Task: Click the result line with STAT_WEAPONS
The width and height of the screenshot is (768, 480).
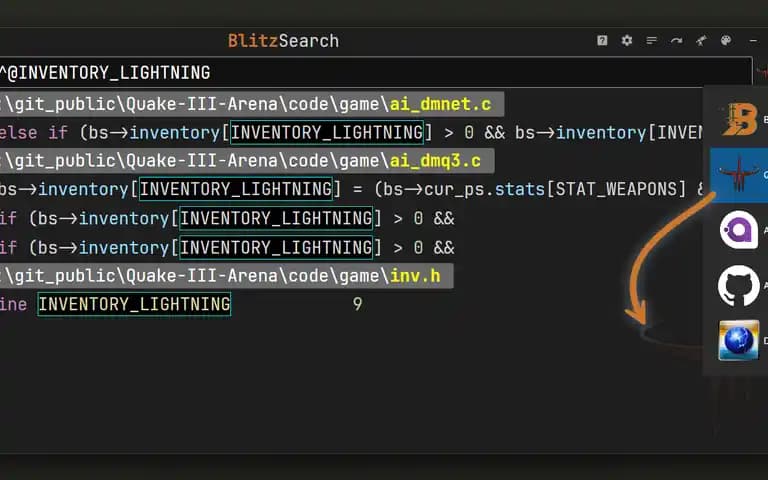Action: click(x=351, y=190)
